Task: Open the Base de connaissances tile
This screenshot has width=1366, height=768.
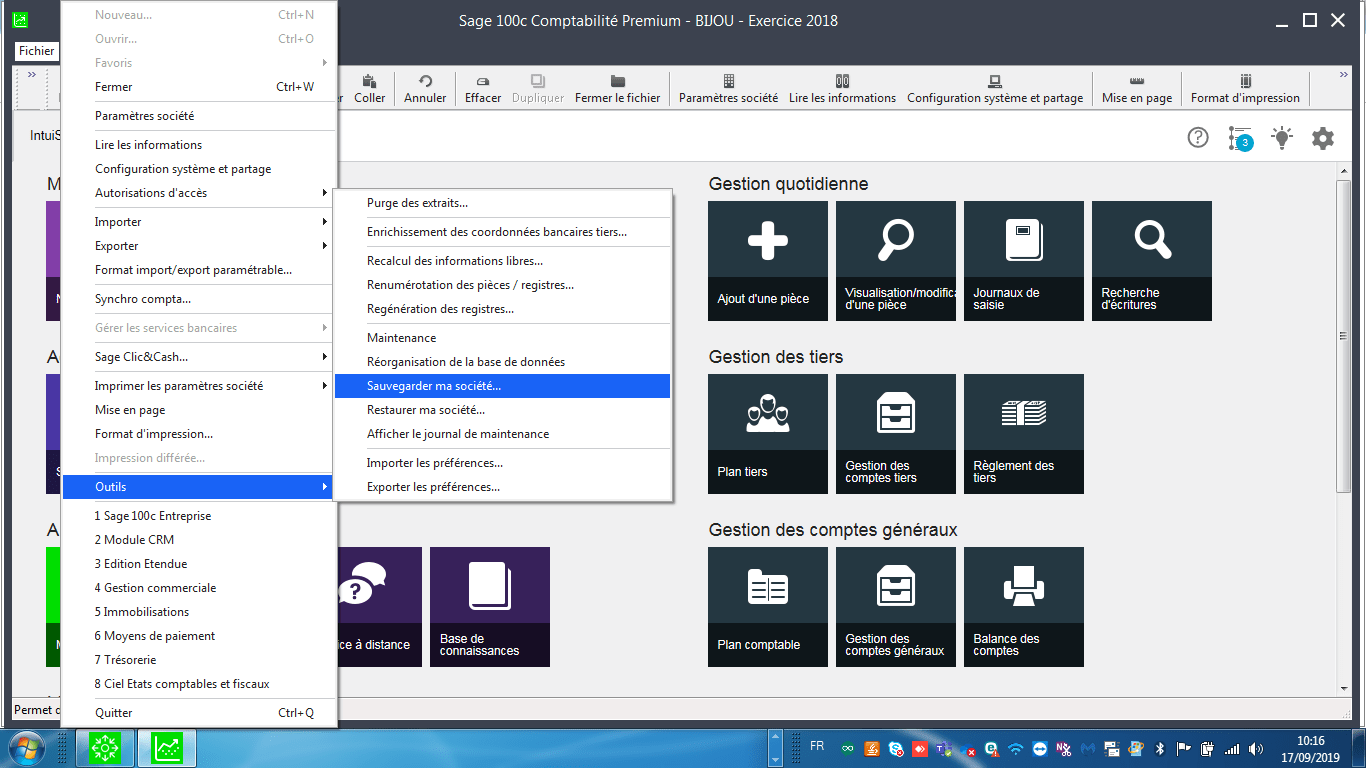Action: [490, 607]
